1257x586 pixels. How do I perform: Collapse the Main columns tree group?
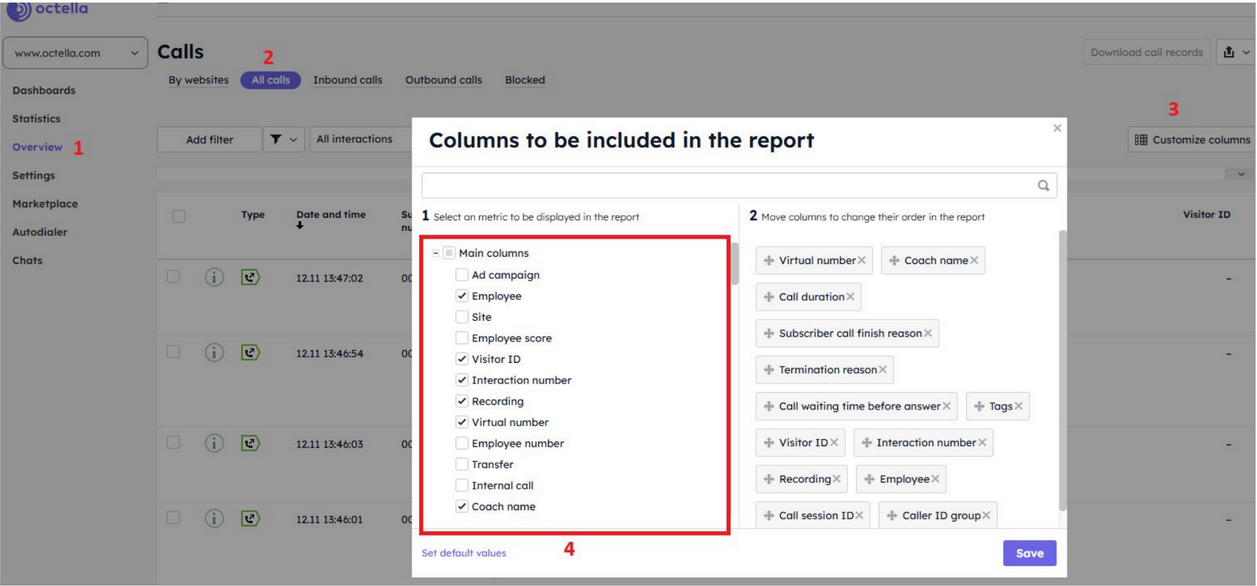(x=436, y=253)
